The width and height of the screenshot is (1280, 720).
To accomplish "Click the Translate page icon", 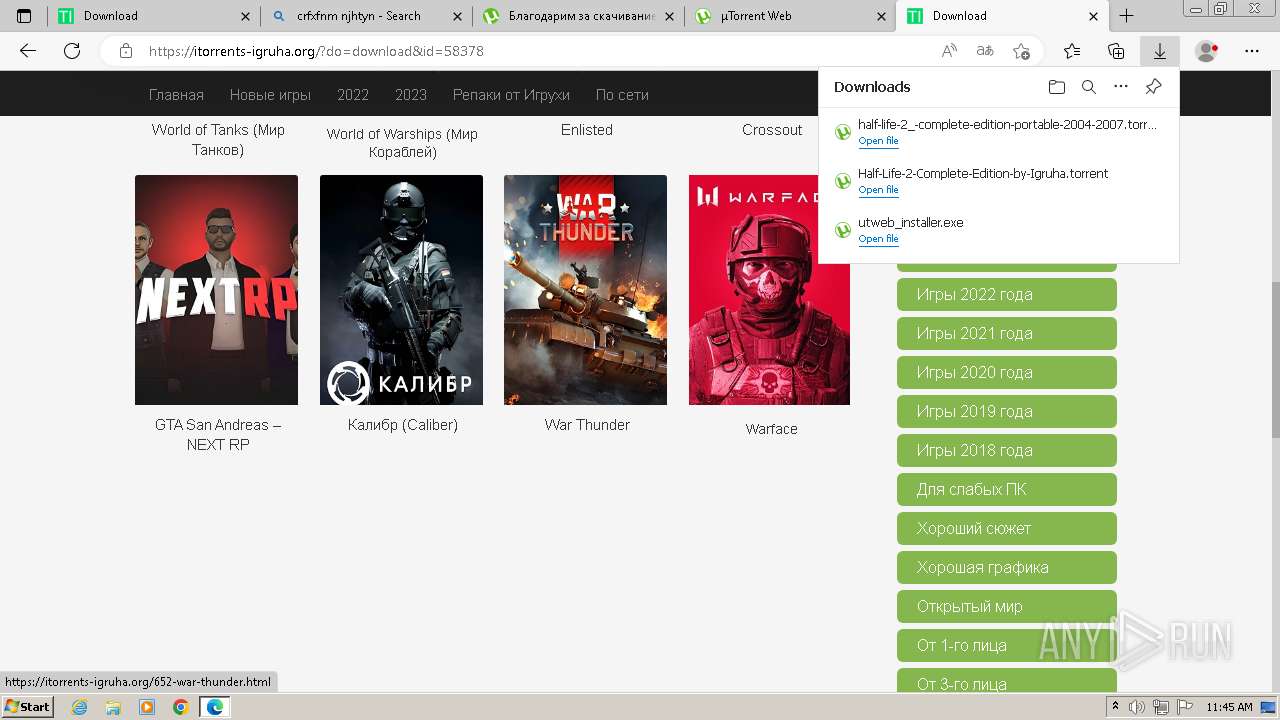I will (x=985, y=51).
